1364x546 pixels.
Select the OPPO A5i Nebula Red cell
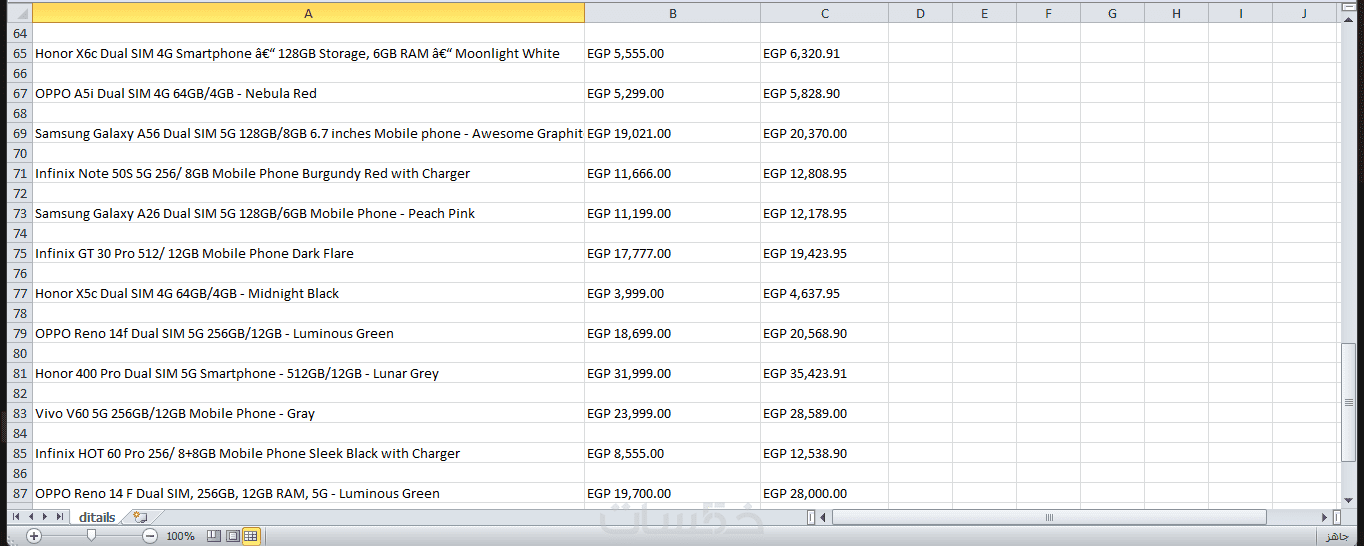click(308, 93)
